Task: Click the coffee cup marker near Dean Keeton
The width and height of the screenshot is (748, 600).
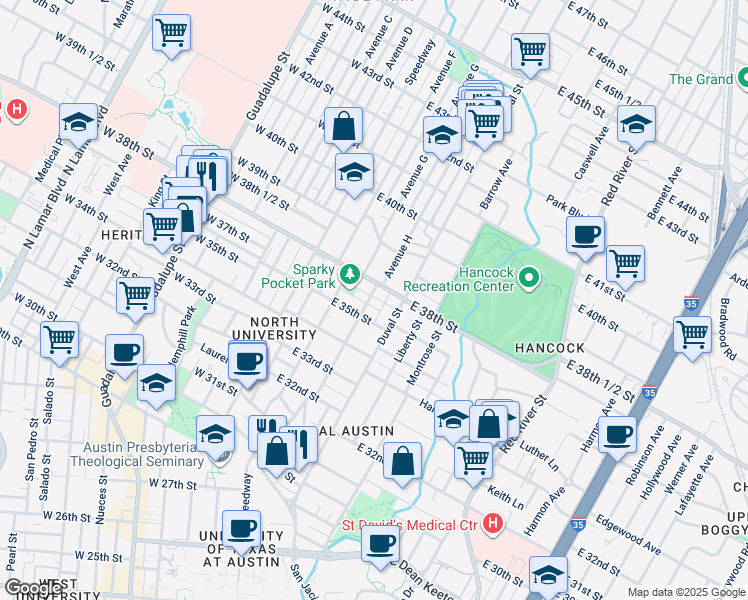Action: 380,545
